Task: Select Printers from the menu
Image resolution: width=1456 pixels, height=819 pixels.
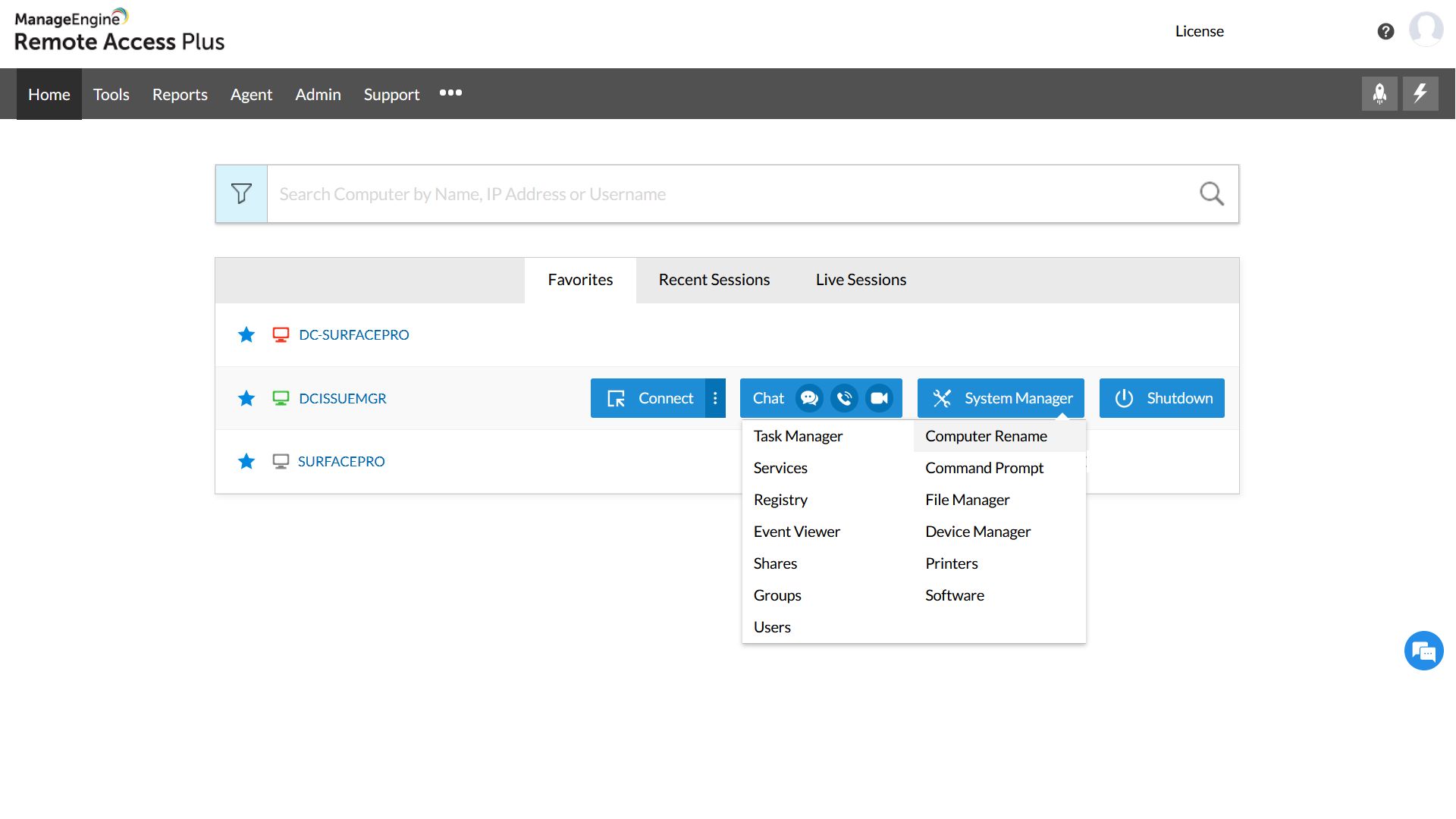Action: point(951,563)
